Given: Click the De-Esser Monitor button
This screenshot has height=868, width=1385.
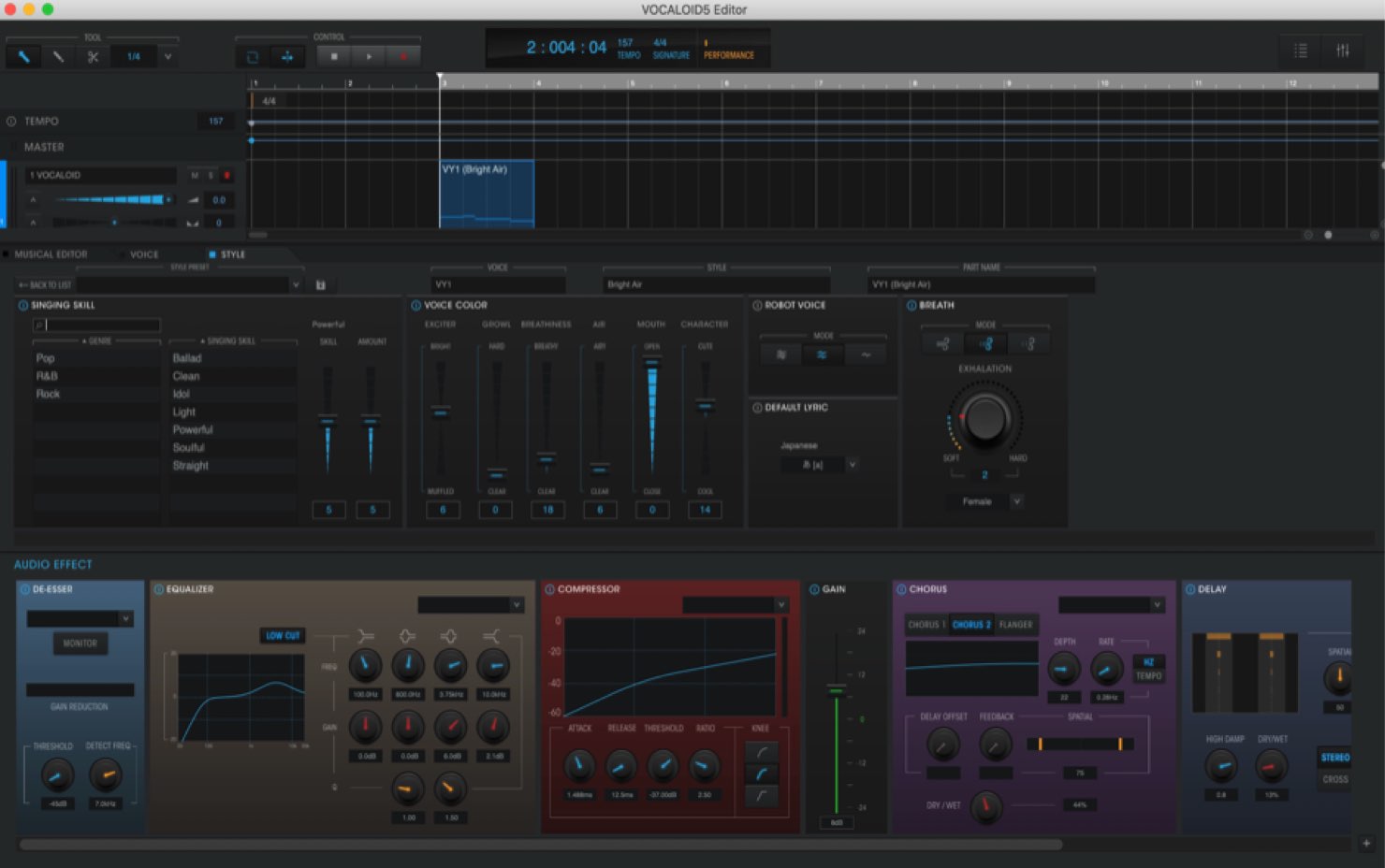Looking at the screenshot, I should click(80, 644).
